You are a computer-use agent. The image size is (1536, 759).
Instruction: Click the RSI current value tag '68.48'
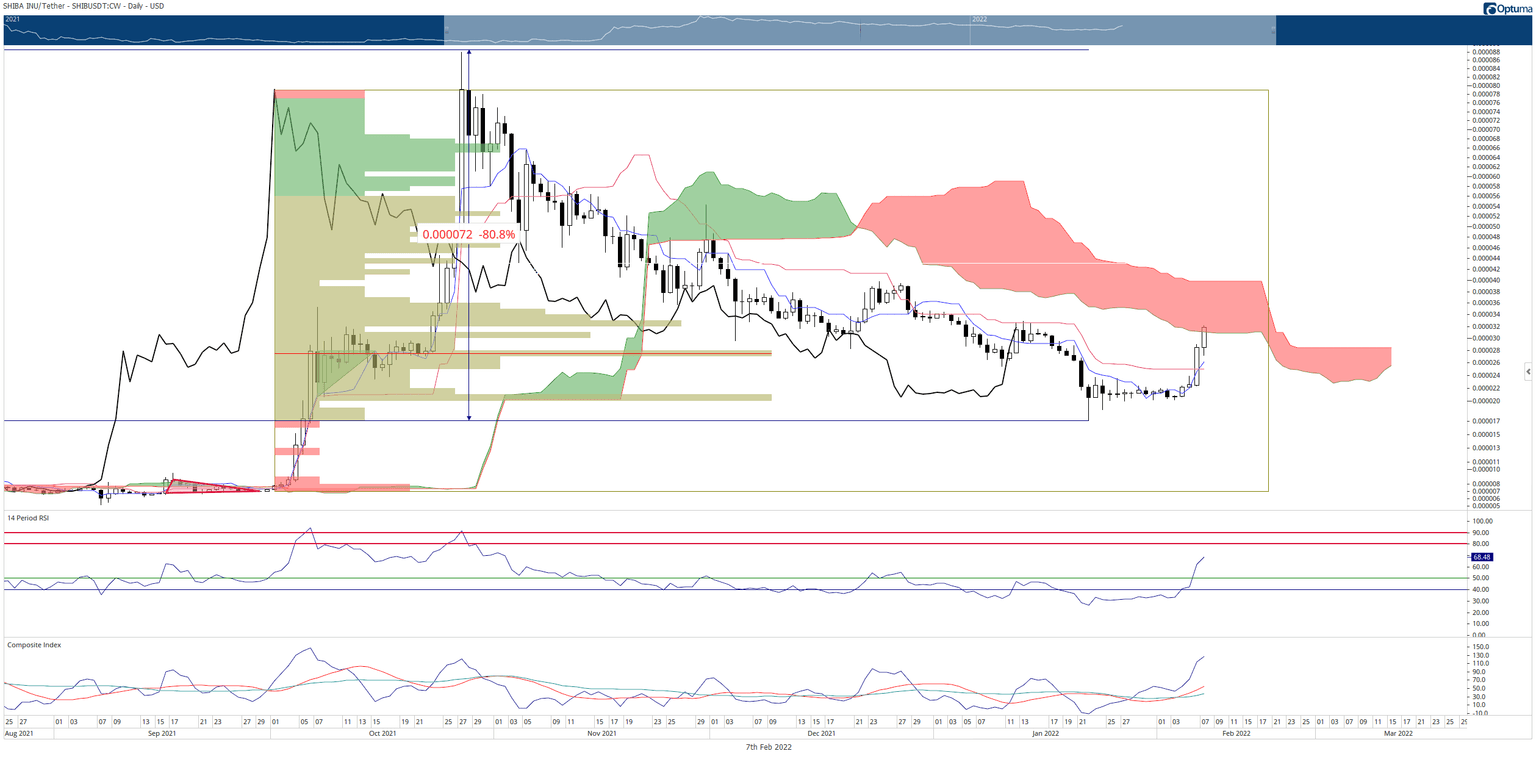click(x=1482, y=557)
